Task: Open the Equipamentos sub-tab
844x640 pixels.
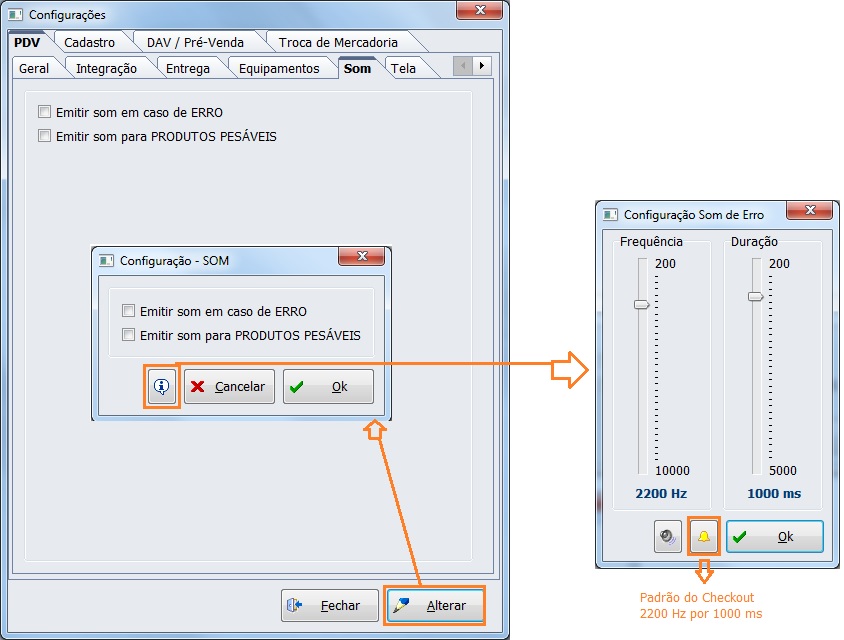Action: click(279, 68)
